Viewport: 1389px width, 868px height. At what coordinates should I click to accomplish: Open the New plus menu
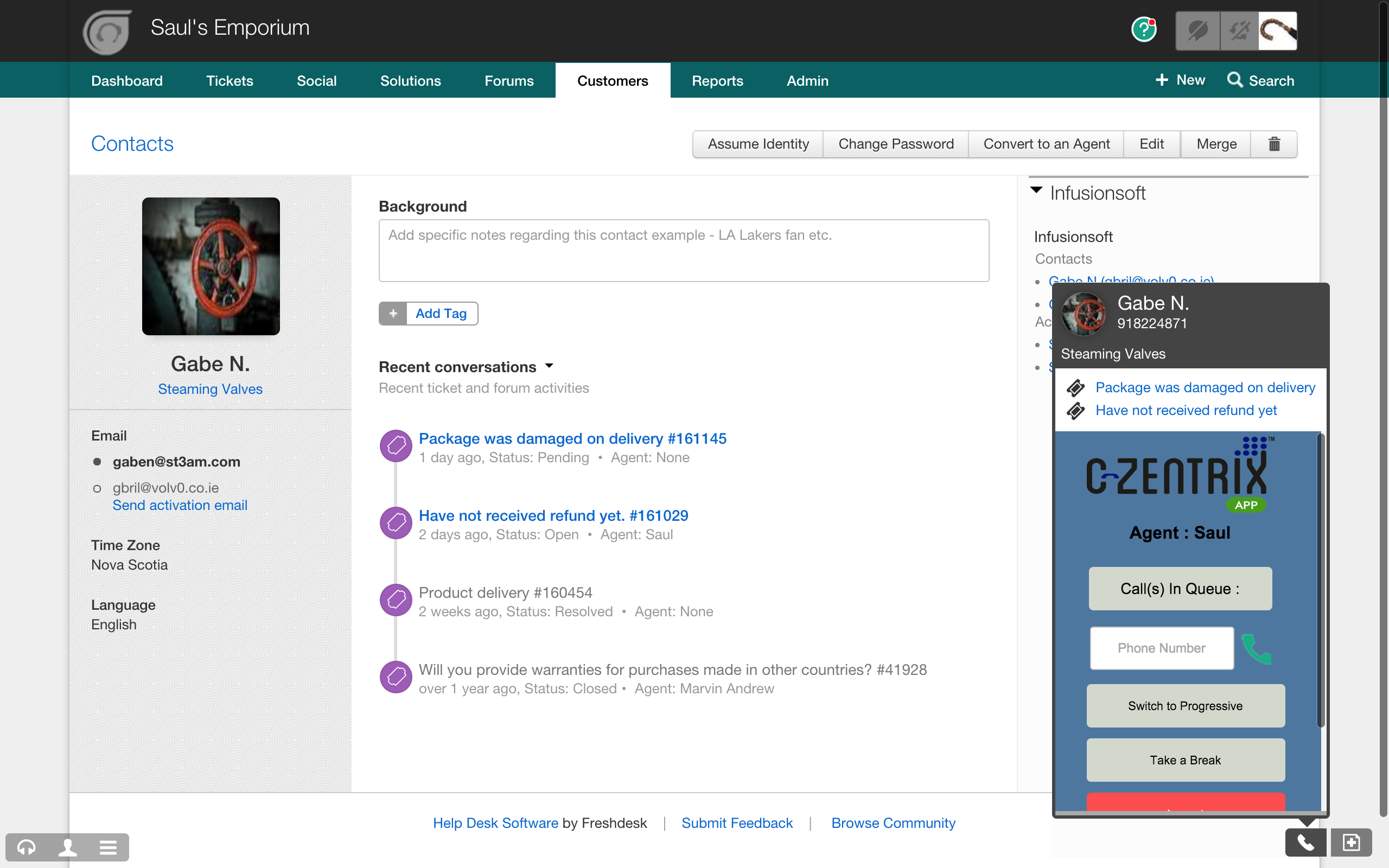point(1180,80)
